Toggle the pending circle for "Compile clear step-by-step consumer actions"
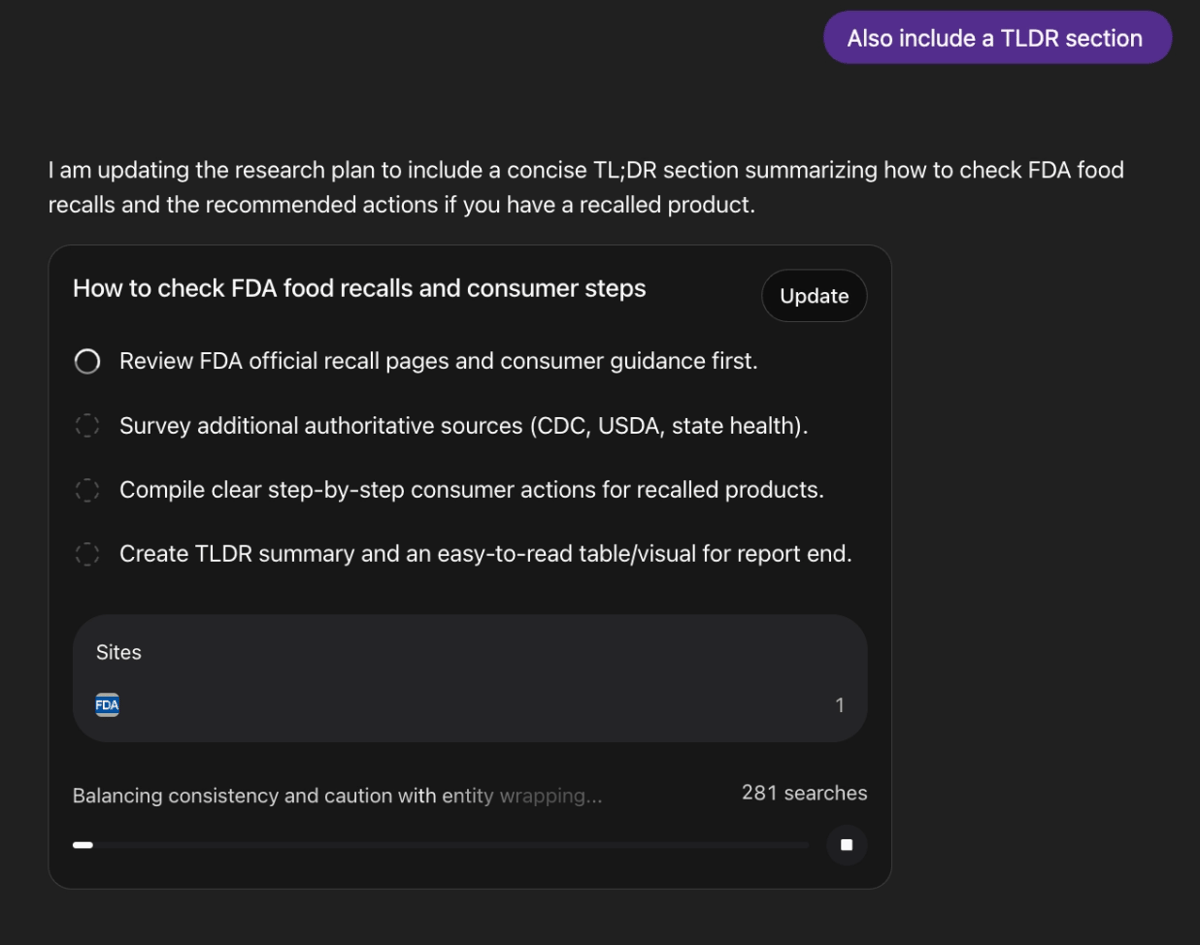The image size is (1200, 945). pos(87,489)
